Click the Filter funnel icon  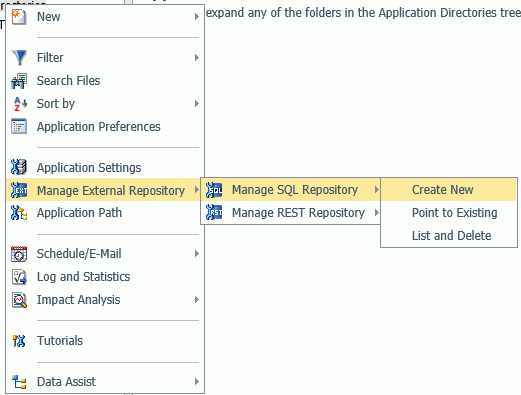coord(19,58)
